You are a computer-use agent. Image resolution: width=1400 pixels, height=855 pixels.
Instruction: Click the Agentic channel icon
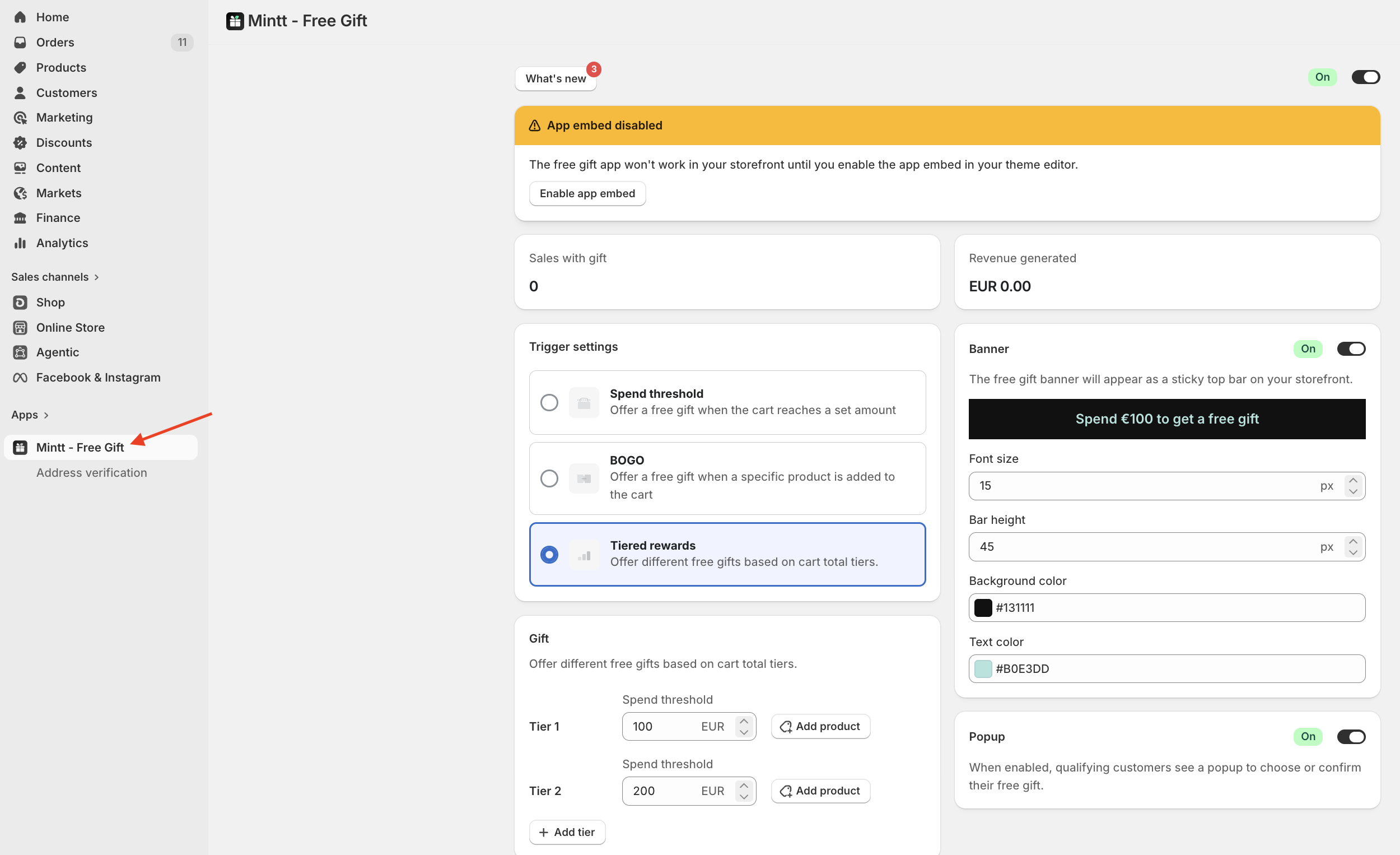(20, 352)
